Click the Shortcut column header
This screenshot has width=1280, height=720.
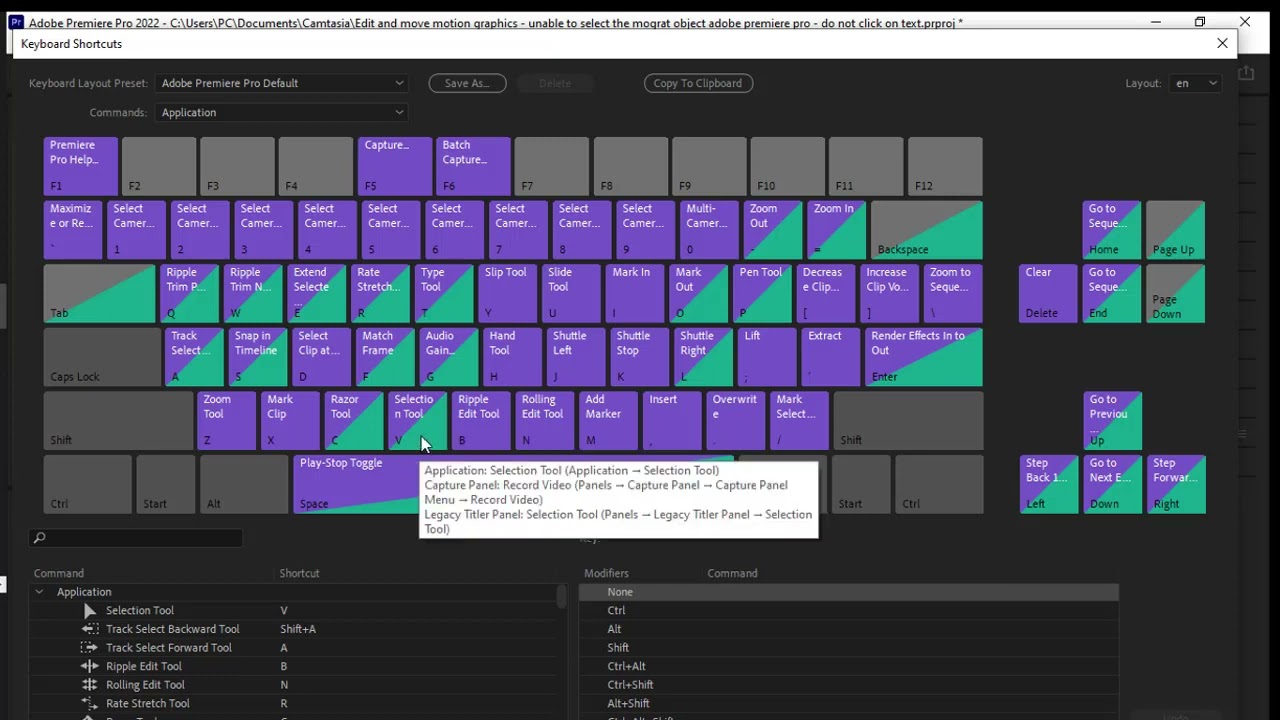[299, 573]
